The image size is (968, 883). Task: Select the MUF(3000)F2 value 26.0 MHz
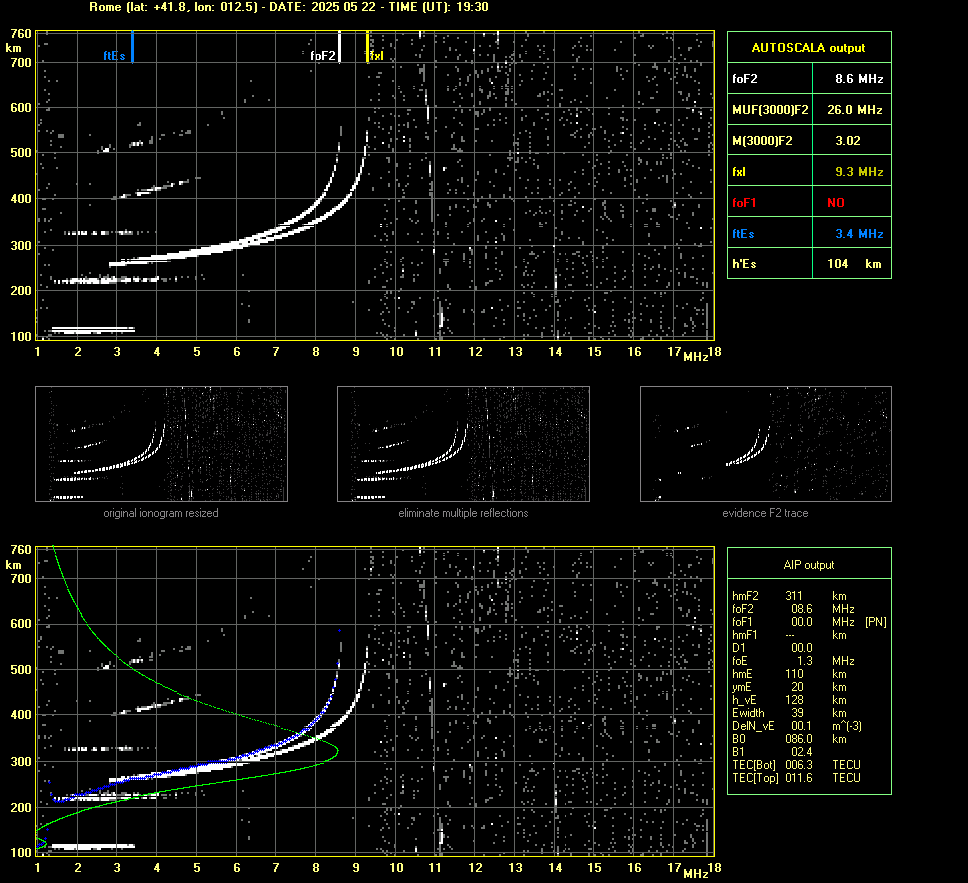(x=854, y=110)
